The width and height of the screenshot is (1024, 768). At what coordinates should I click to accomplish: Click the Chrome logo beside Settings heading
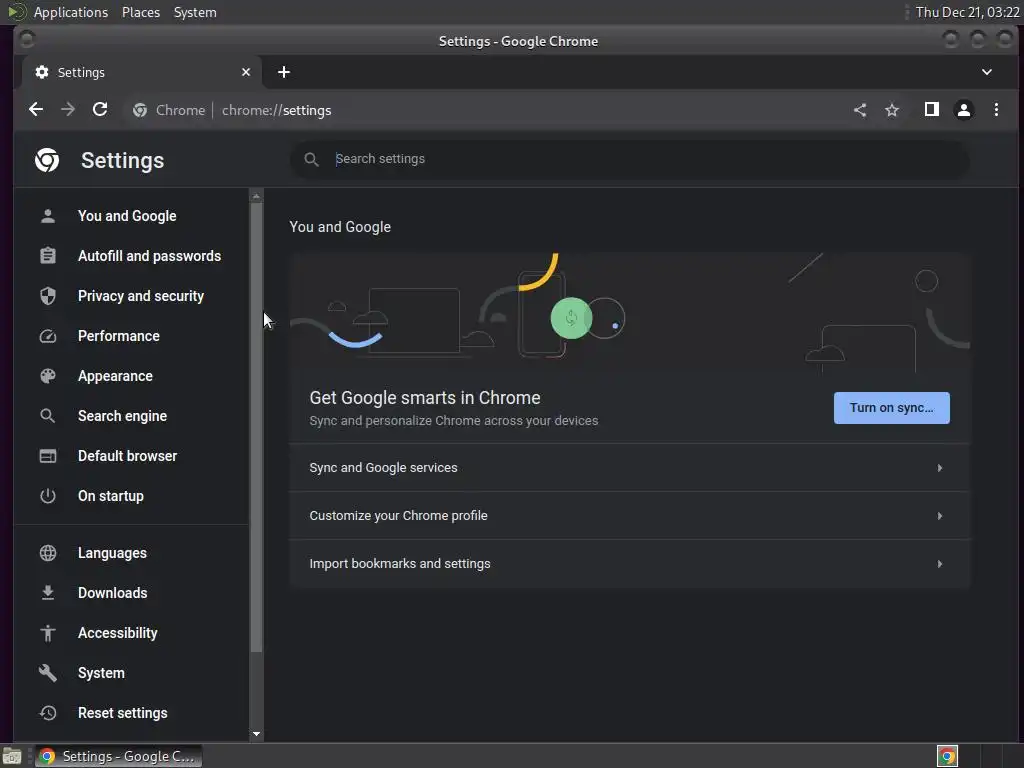[47, 160]
